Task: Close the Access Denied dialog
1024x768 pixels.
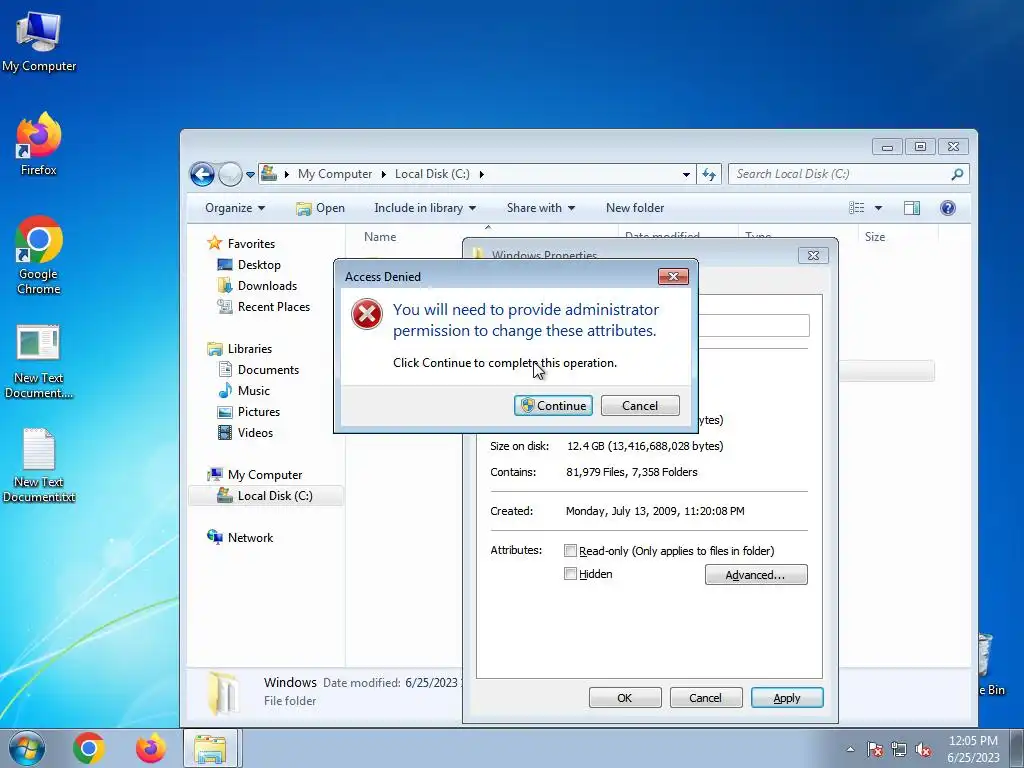Action: [x=673, y=276]
